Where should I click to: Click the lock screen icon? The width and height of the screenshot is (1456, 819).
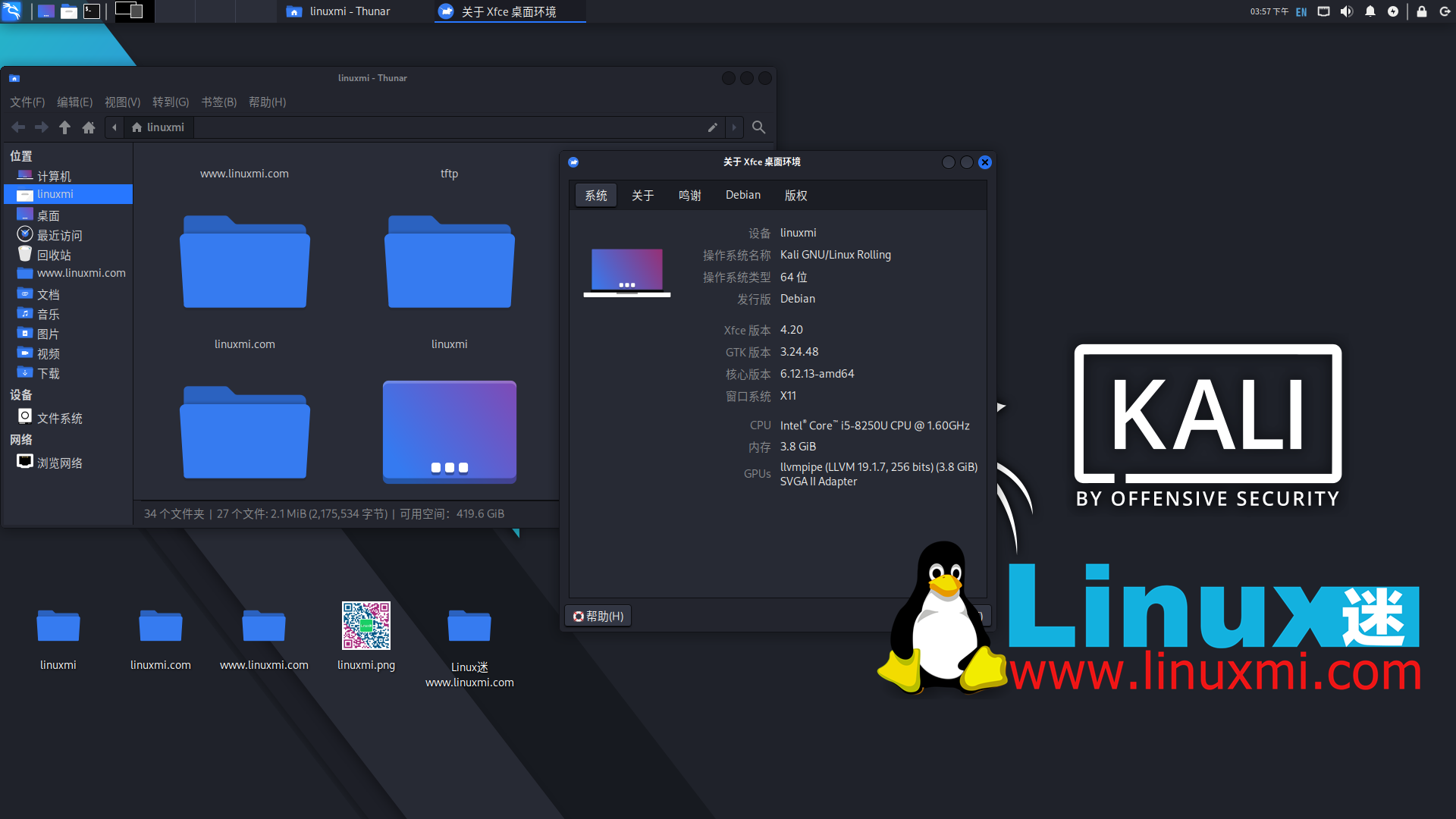1422,11
